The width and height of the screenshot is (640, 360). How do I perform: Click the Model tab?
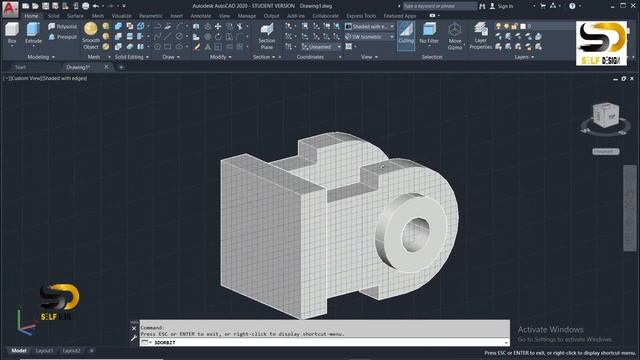[x=19, y=351]
